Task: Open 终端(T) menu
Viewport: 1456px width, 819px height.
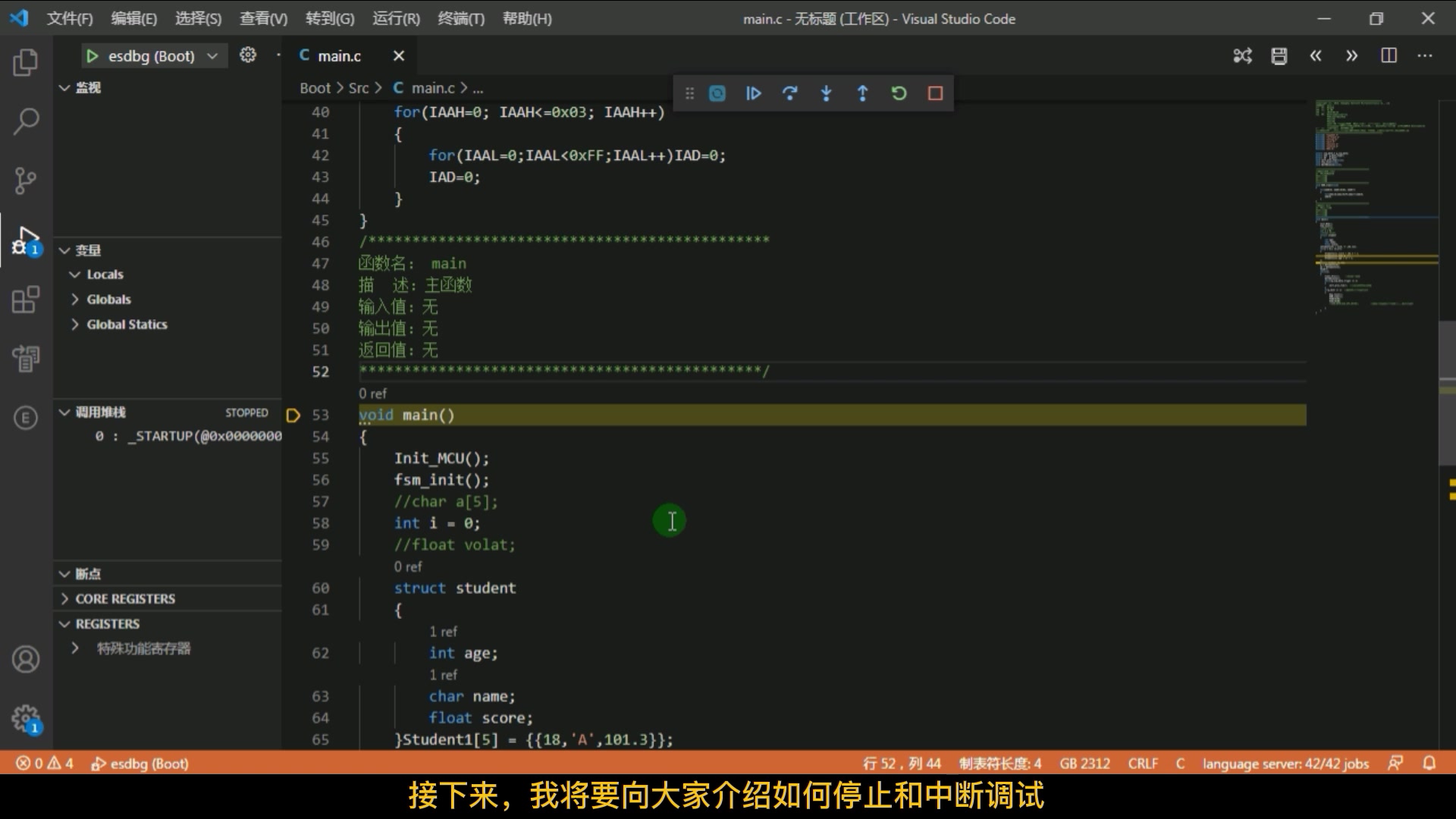Action: pyautogui.click(x=460, y=19)
